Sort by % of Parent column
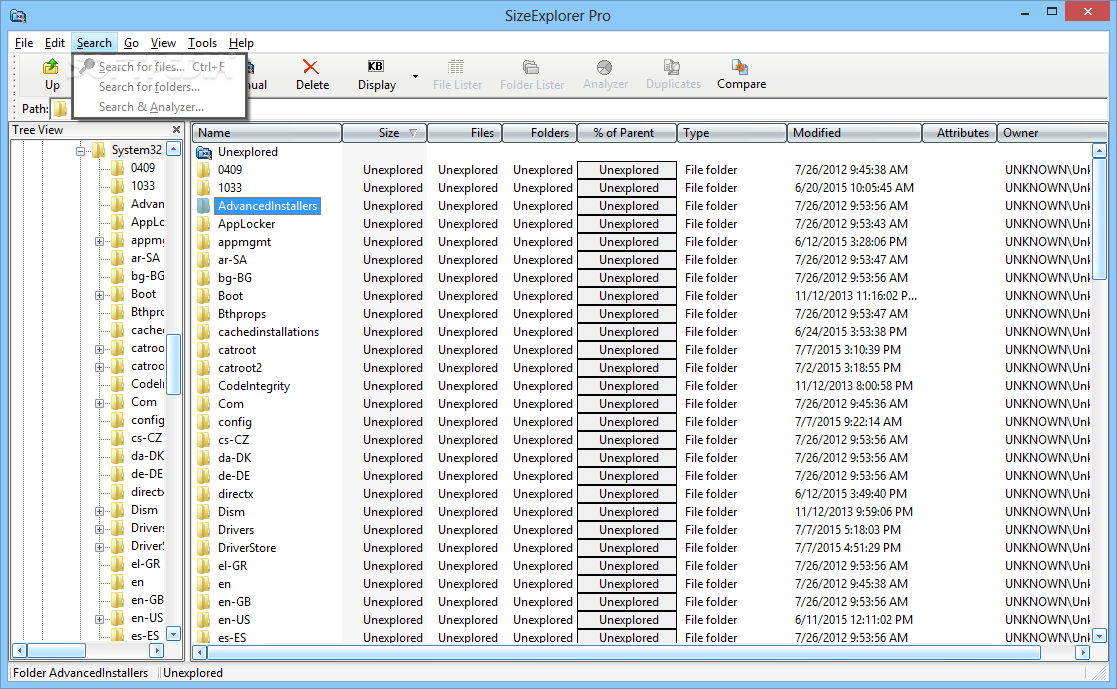 point(625,133)
